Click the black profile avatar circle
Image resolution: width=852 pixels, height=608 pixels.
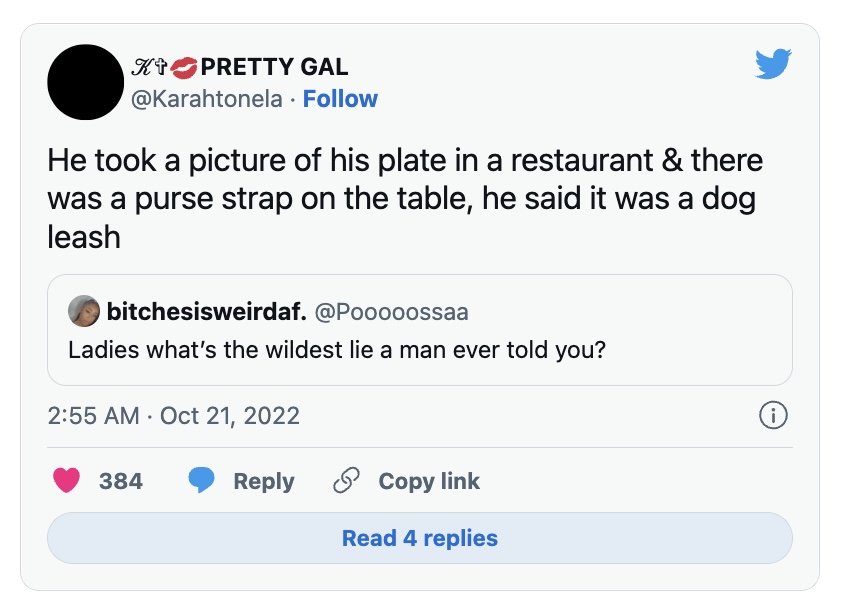pyautogui.click(x=85, y=82)
